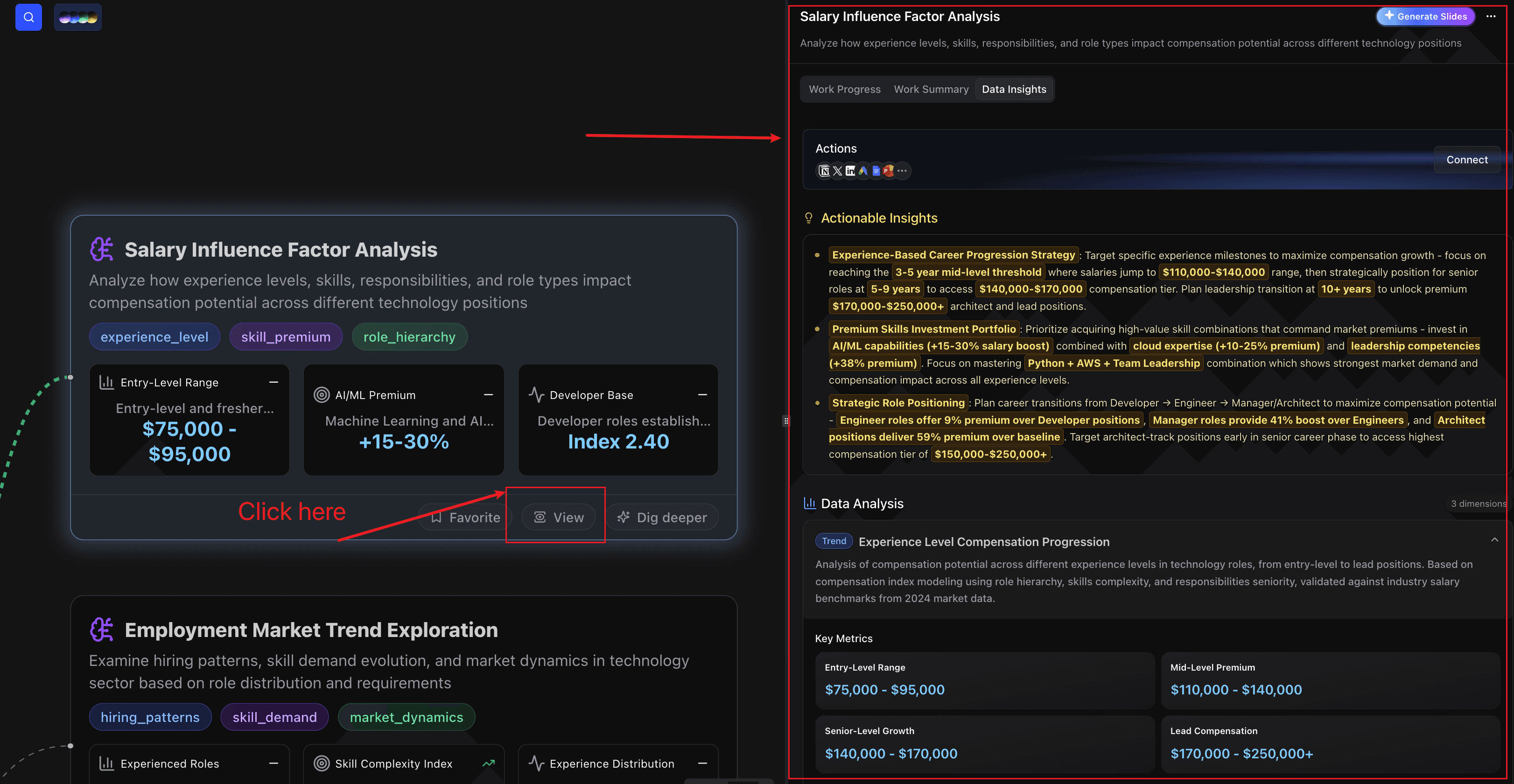Switch to the Work Summary tab
Screen dimensions: 1514x784
(x=931, y=89)
